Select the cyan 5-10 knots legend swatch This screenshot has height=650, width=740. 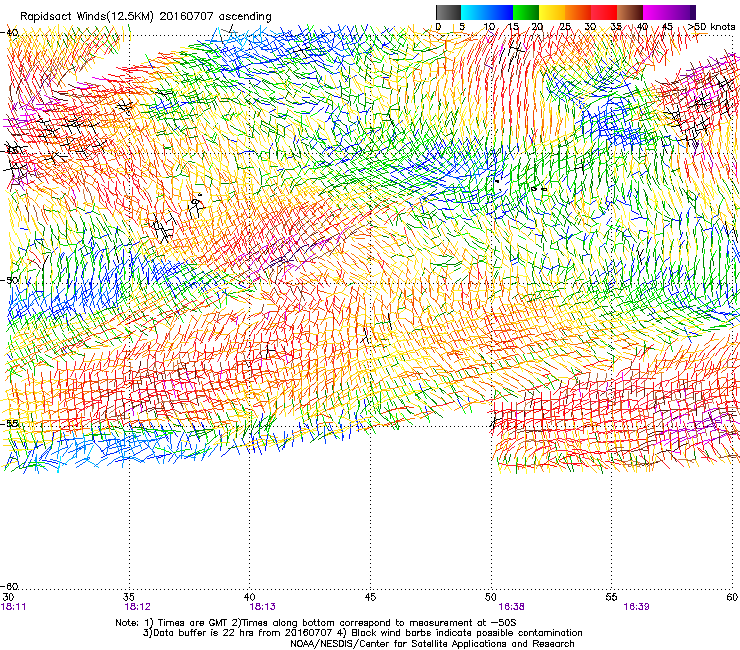coord(474,12)
